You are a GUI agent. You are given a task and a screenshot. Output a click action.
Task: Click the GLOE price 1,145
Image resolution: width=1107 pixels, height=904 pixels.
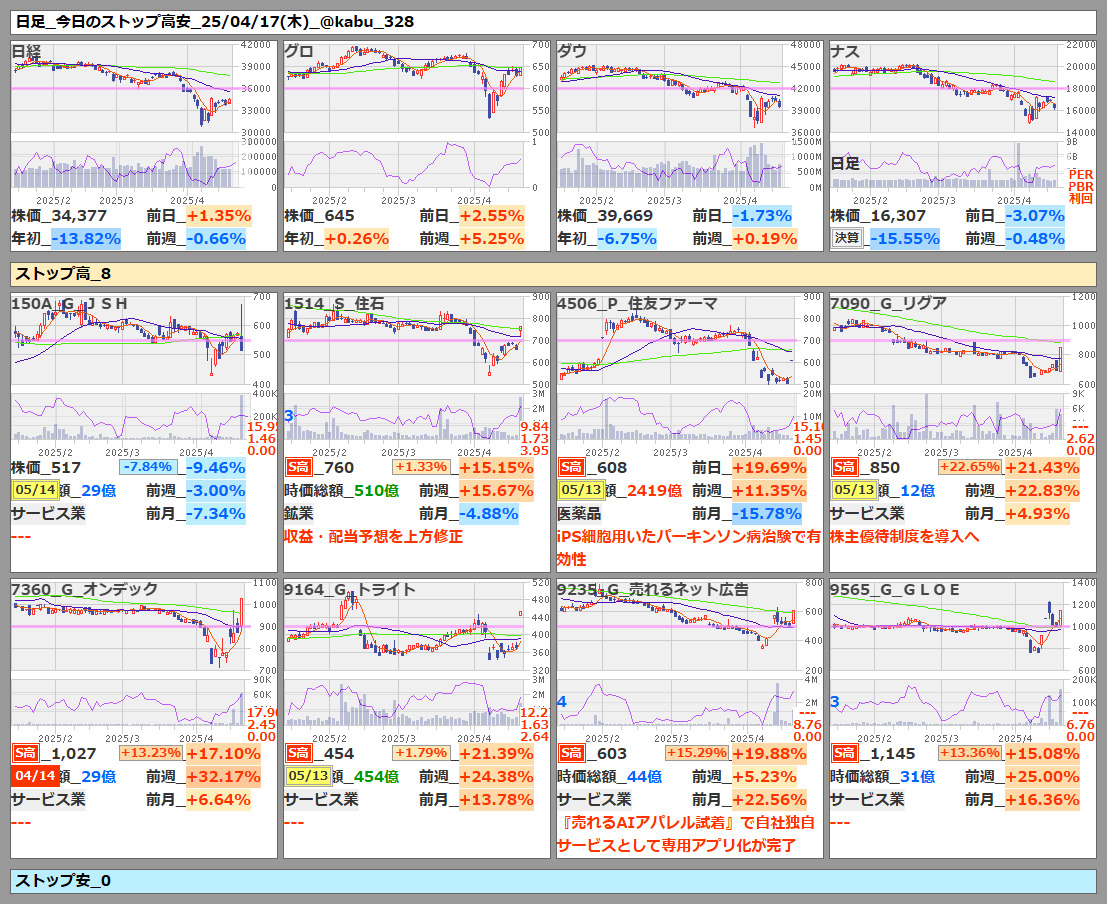point(892,754)
